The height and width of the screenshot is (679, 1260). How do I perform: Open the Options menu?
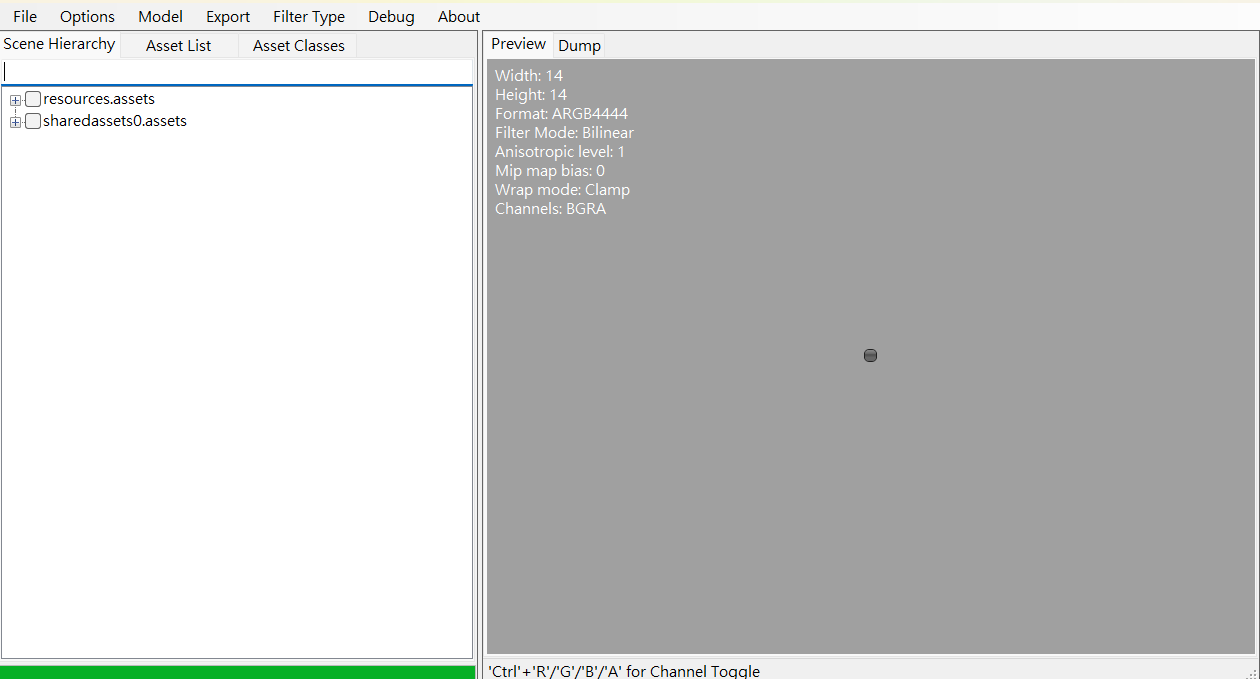(87, 16)
